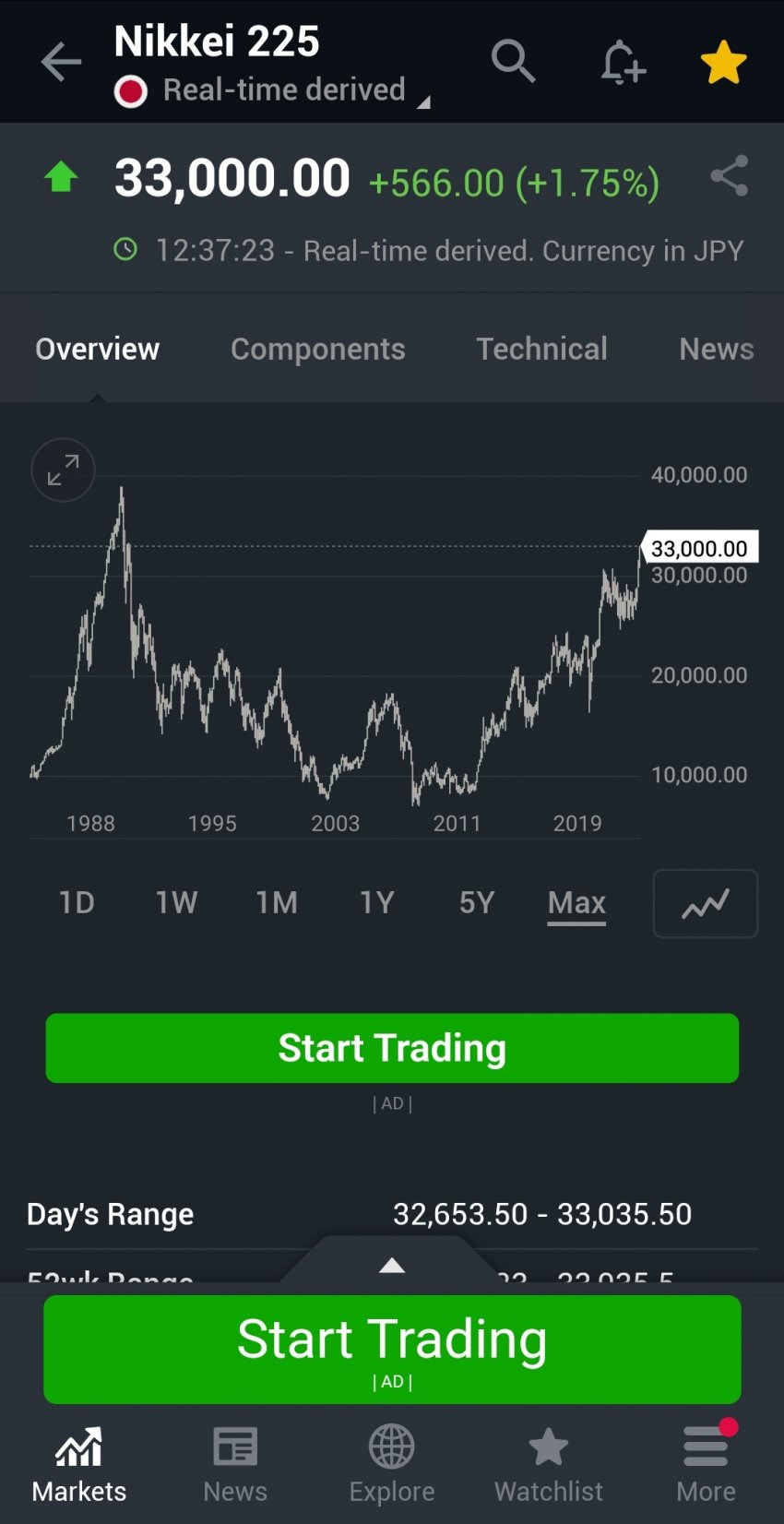This screenshot has width=784, height=1524.
Task: Expand the bottom panel up arrow
Action: (392, 1265)
